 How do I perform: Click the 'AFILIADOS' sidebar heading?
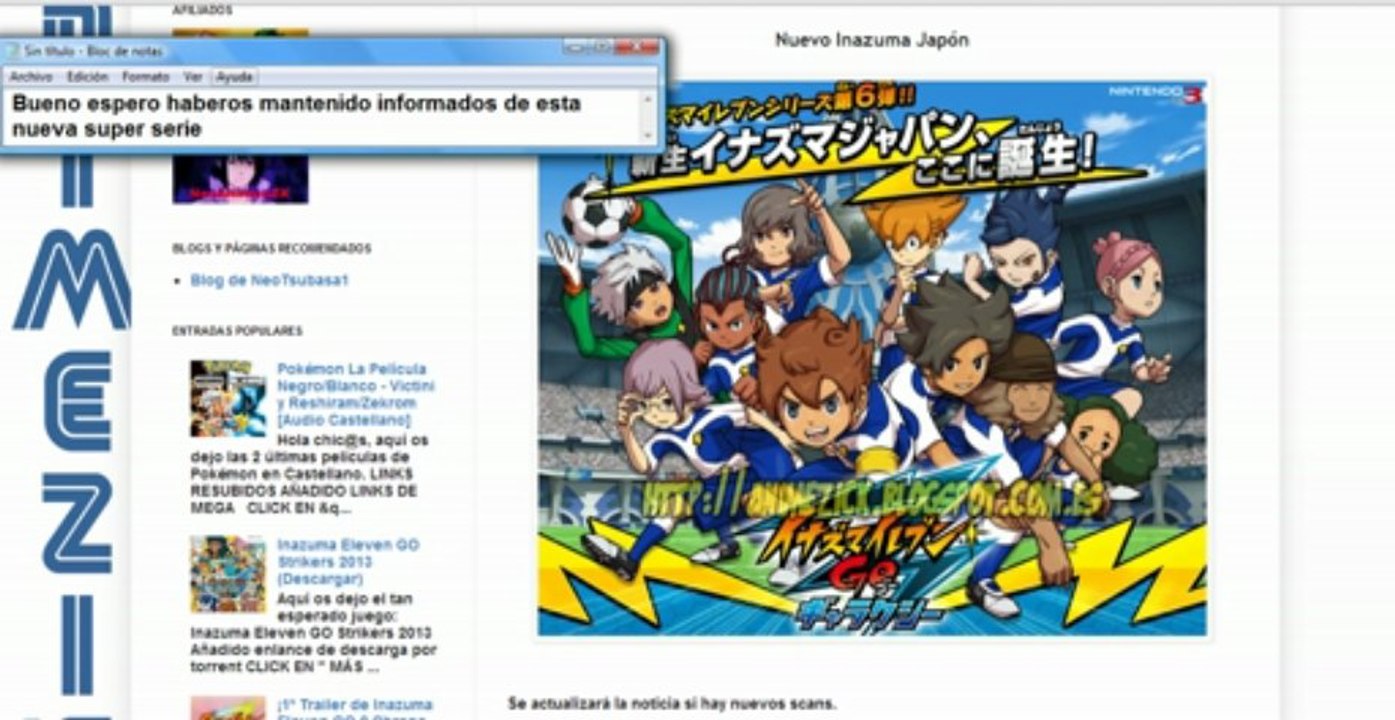click(202, 10)
